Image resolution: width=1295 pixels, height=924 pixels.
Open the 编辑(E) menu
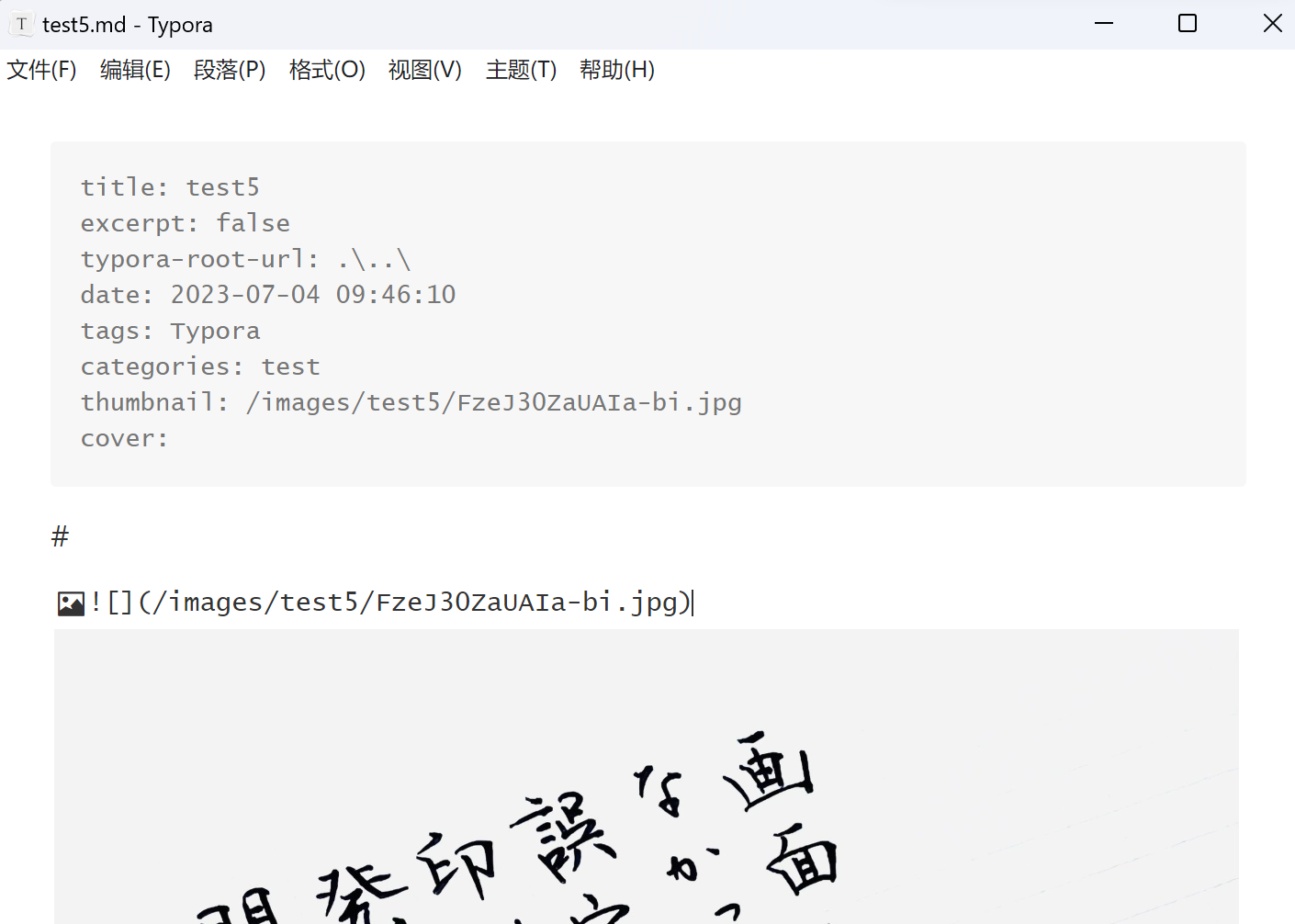[x=135, y=70]
